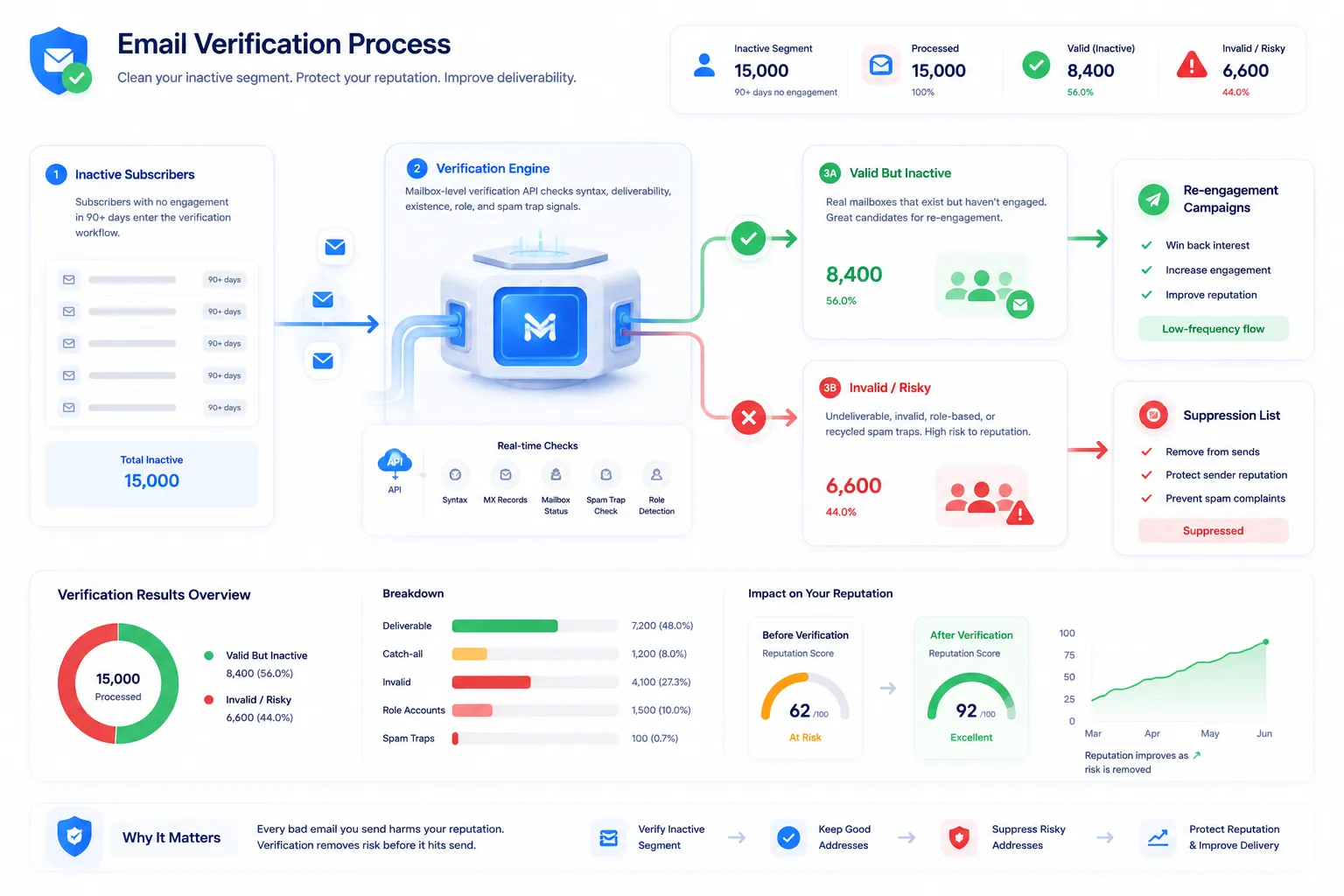Click the Invalid / Risky legend dot
The image size is (1344, 896).
tap(208, 699)
